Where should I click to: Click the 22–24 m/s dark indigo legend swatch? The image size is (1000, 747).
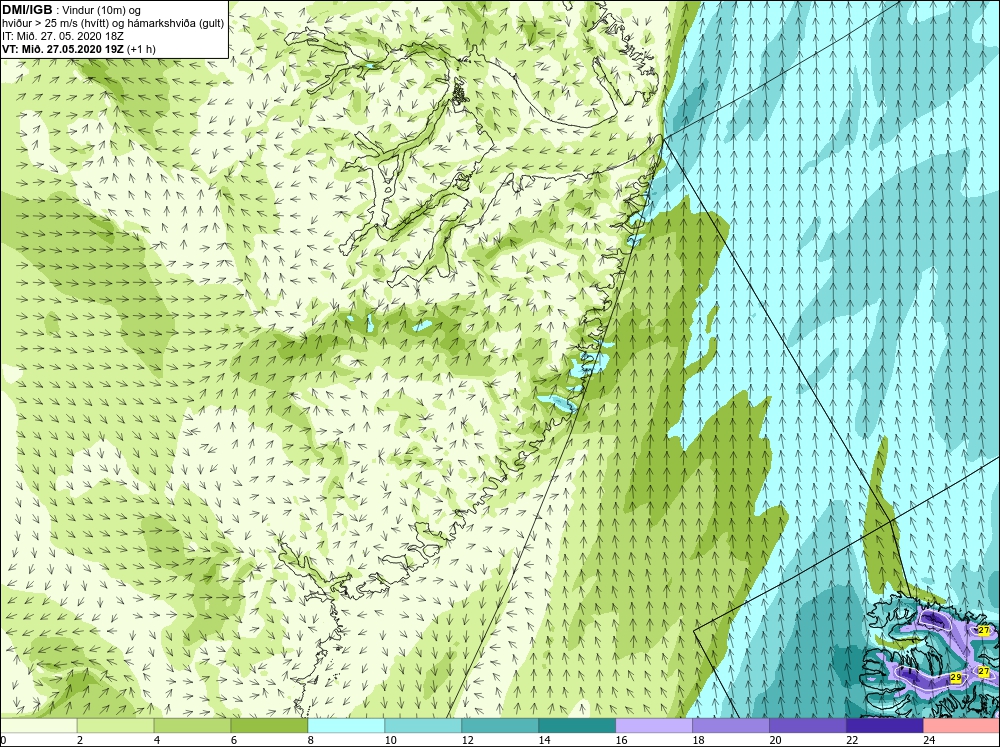point(885,725)
